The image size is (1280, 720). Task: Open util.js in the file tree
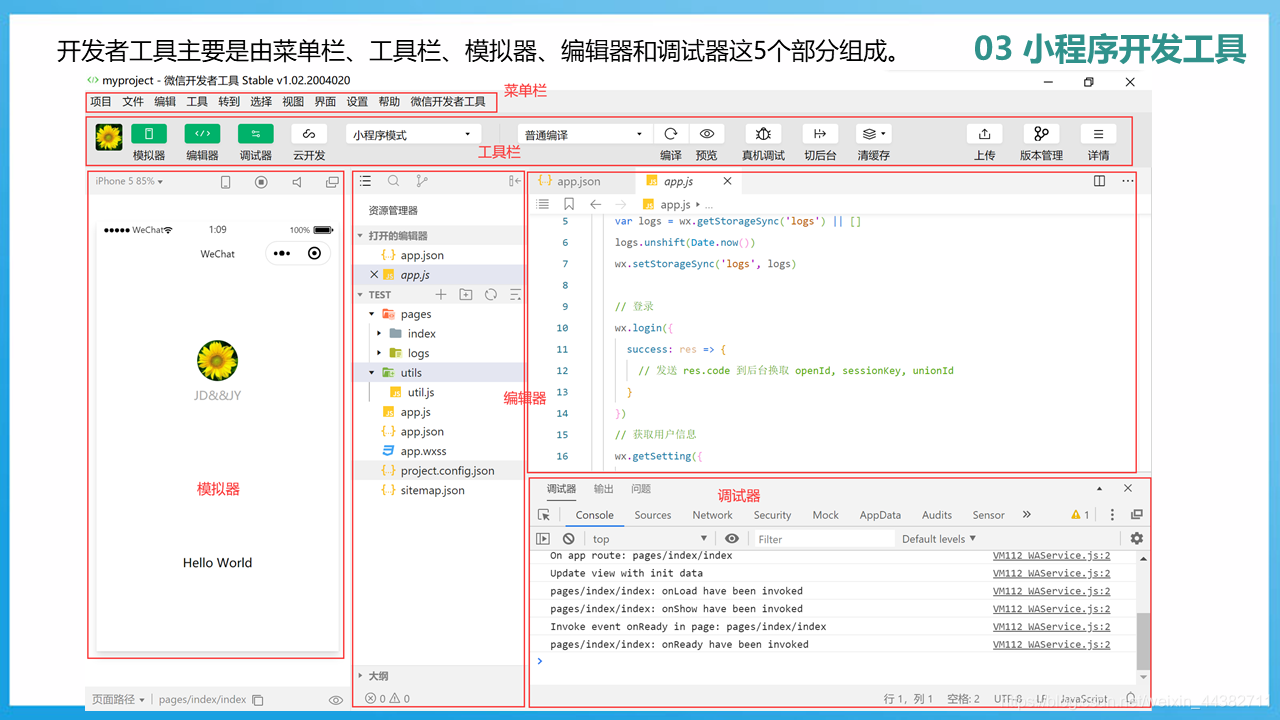pyautogui.click(x=420, y=392)
